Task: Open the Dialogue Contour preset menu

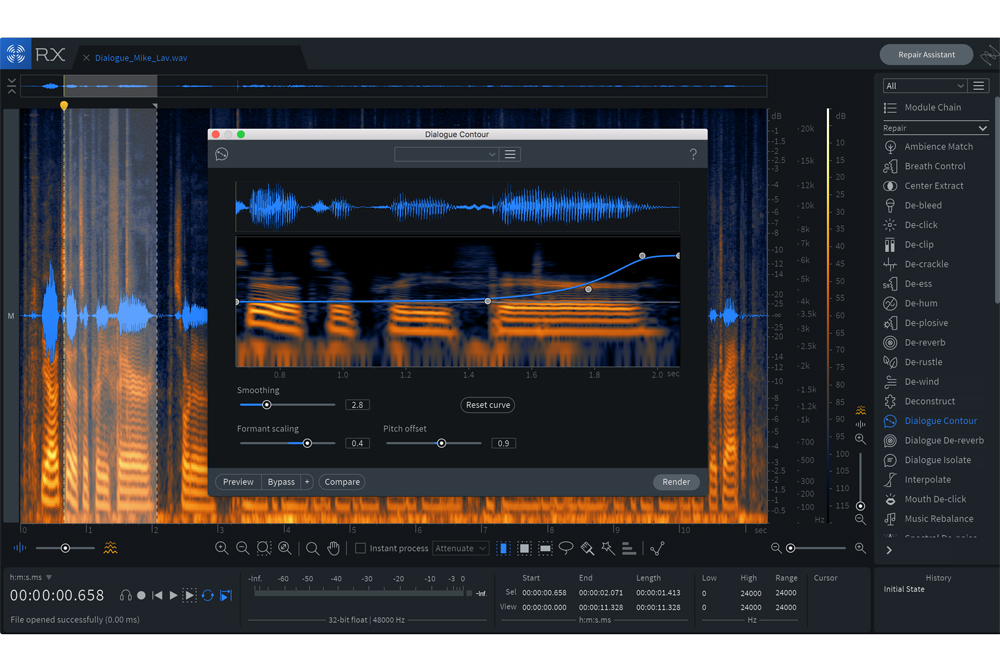Action: 510,154
